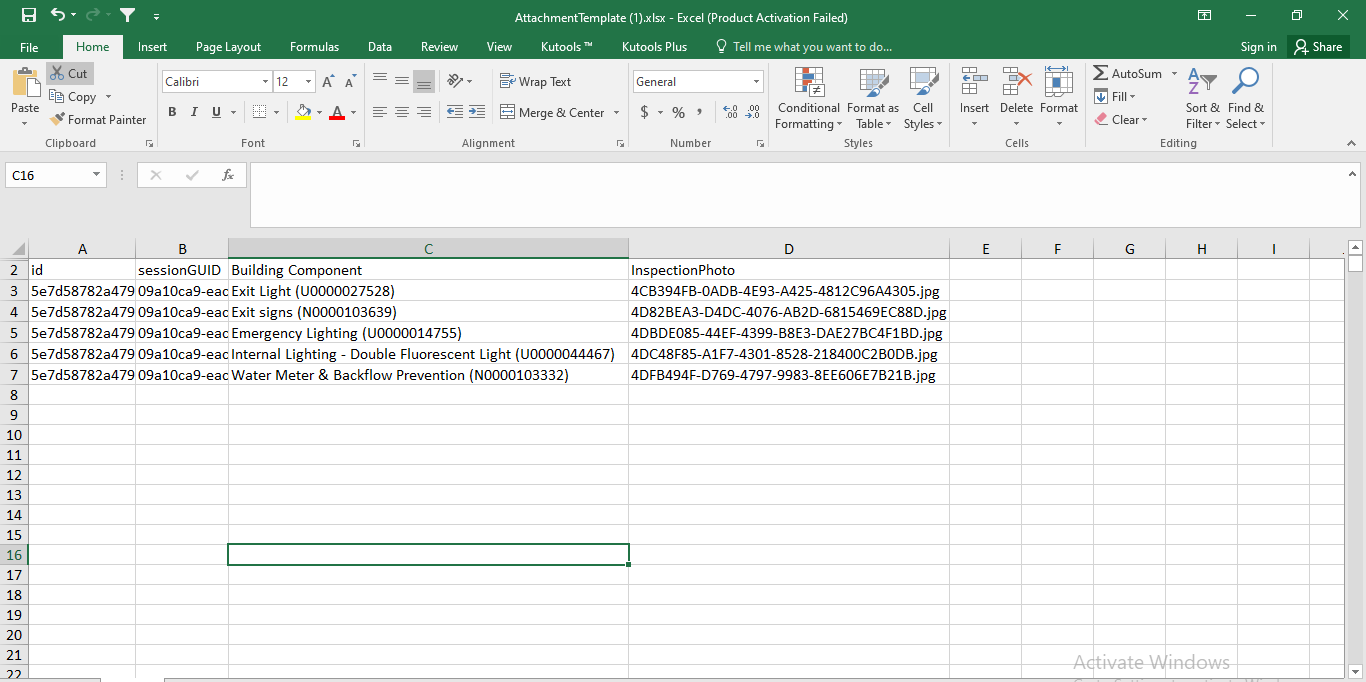Expand the General number format dropdown
The height and width of the screenshot is (682, 1366).
[756, 82]
